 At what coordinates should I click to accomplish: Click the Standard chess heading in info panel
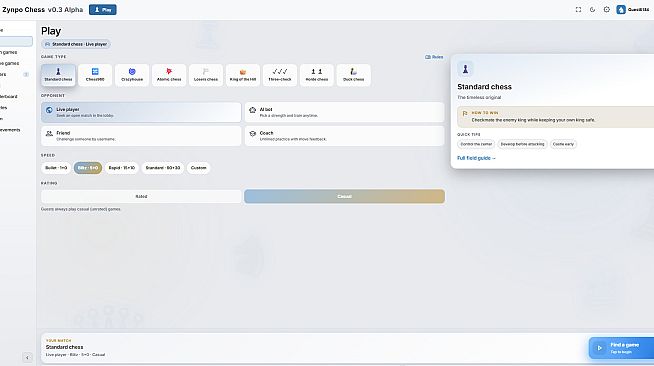pyautogui.click(x=484, y=87)
